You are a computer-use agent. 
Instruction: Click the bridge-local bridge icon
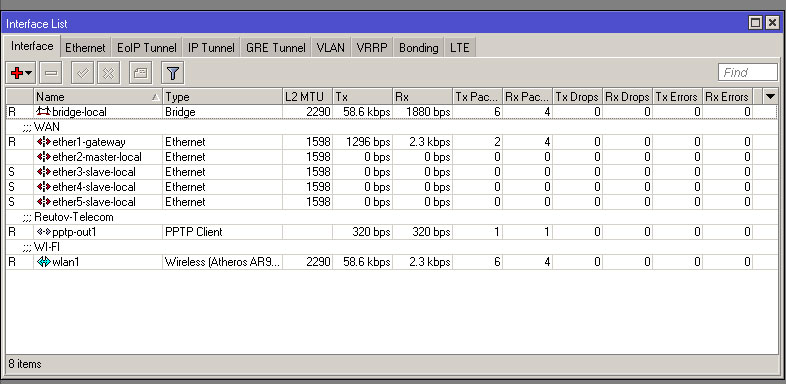pos(44,111)
